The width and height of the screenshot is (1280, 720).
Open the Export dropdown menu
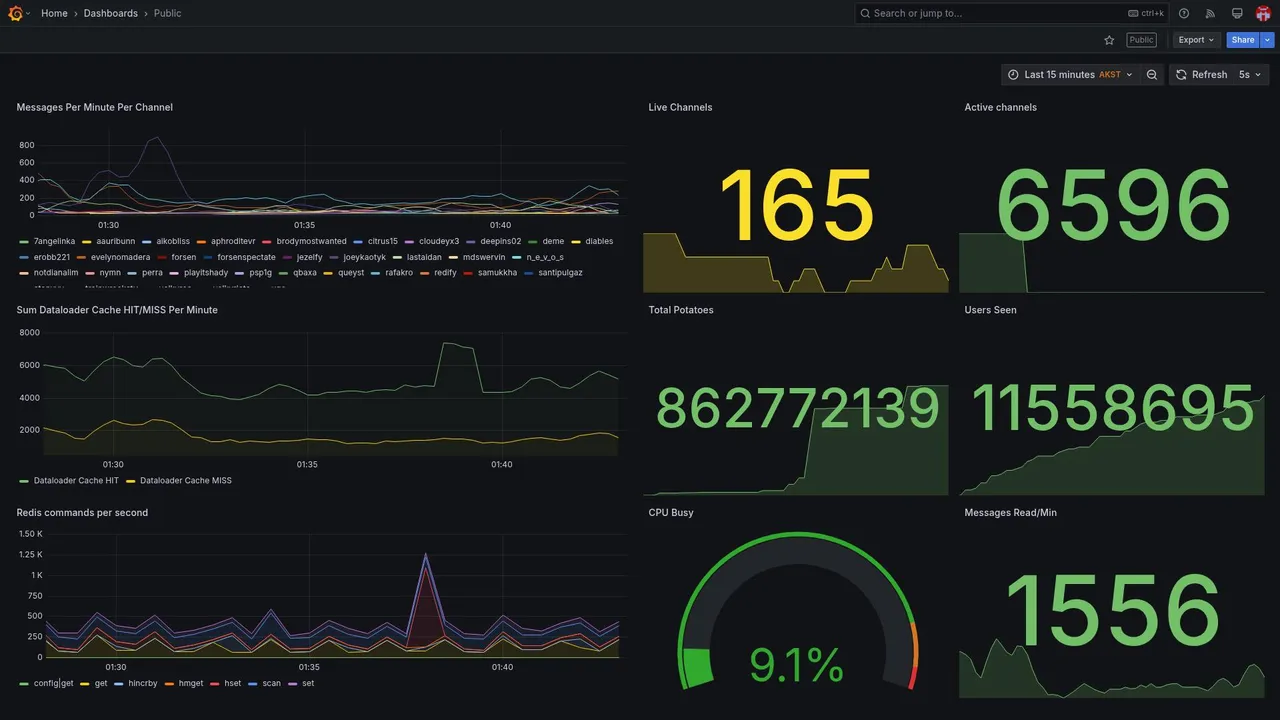coord(1197,40)
